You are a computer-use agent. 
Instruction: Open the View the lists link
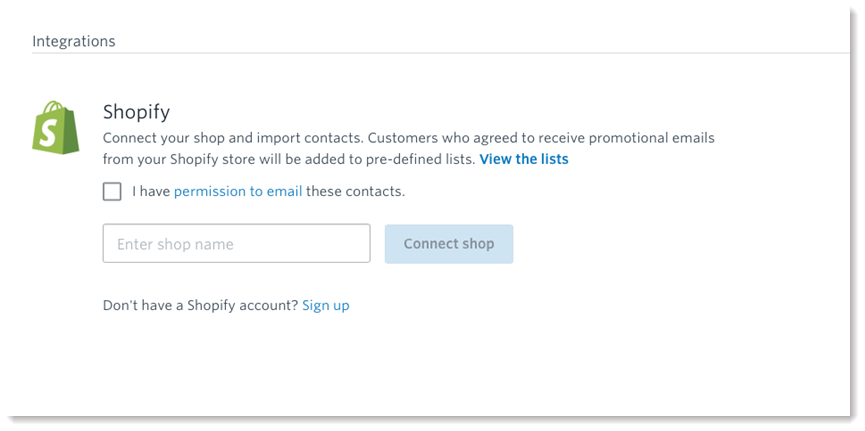524,159
